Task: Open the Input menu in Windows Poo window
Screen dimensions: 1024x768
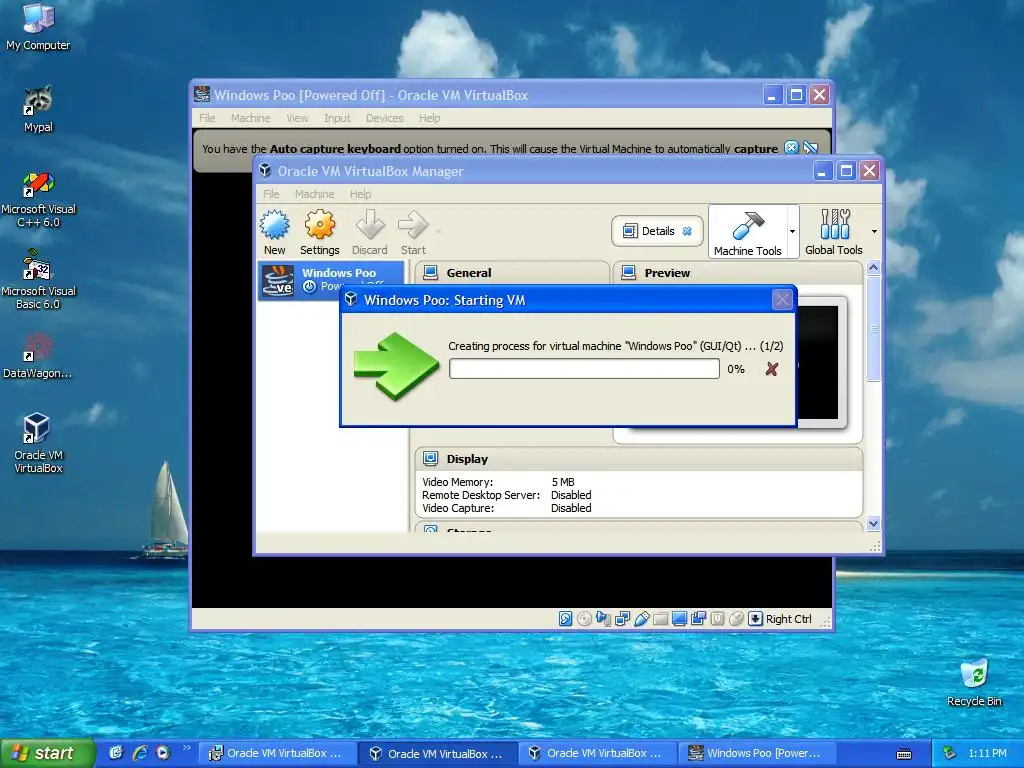Action: tap(337, 118)
